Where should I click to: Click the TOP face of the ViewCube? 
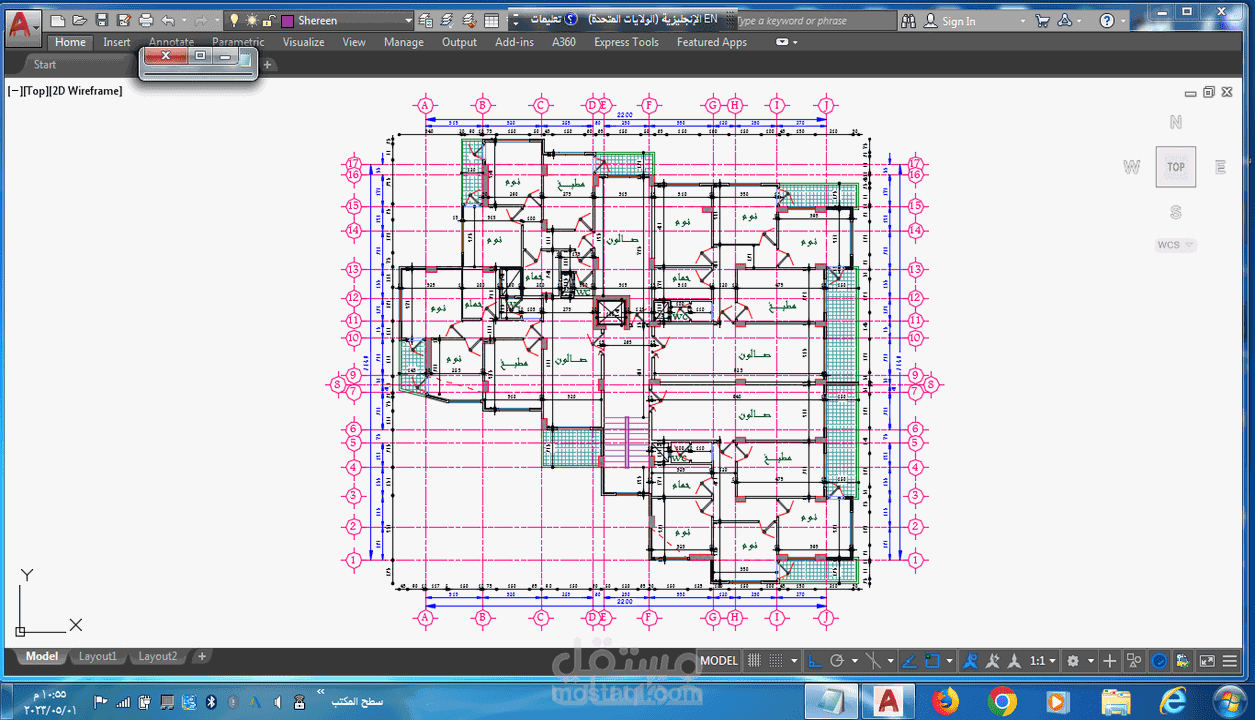point(1176,167)
